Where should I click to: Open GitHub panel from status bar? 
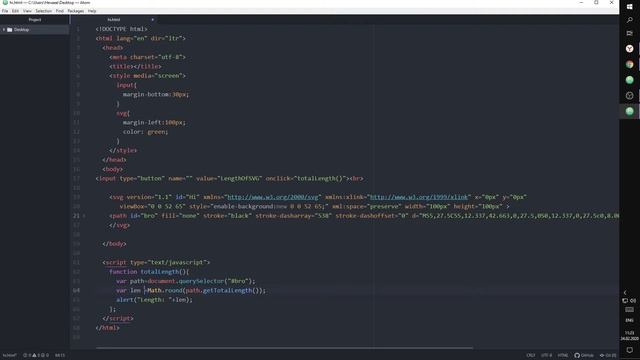tap(584, 356)
